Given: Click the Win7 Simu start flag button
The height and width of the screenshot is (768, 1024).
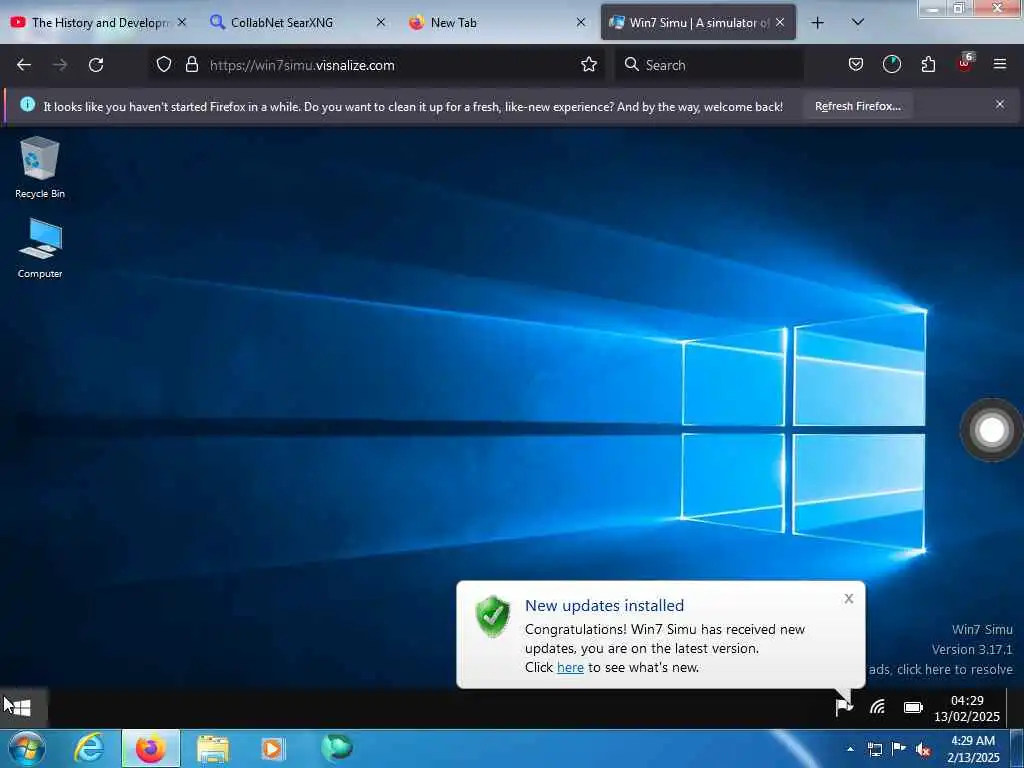Looking at the screenshot, I should point(22,707).
